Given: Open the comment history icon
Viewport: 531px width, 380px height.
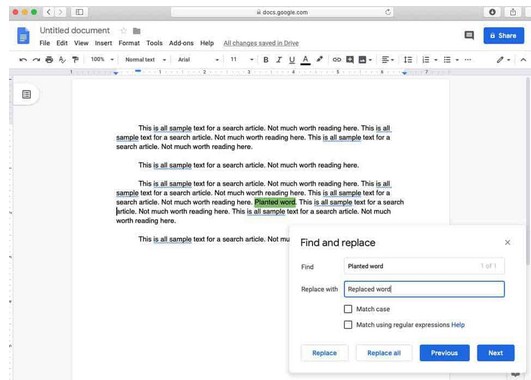Looking at the screenshot, I should point(469,35).
